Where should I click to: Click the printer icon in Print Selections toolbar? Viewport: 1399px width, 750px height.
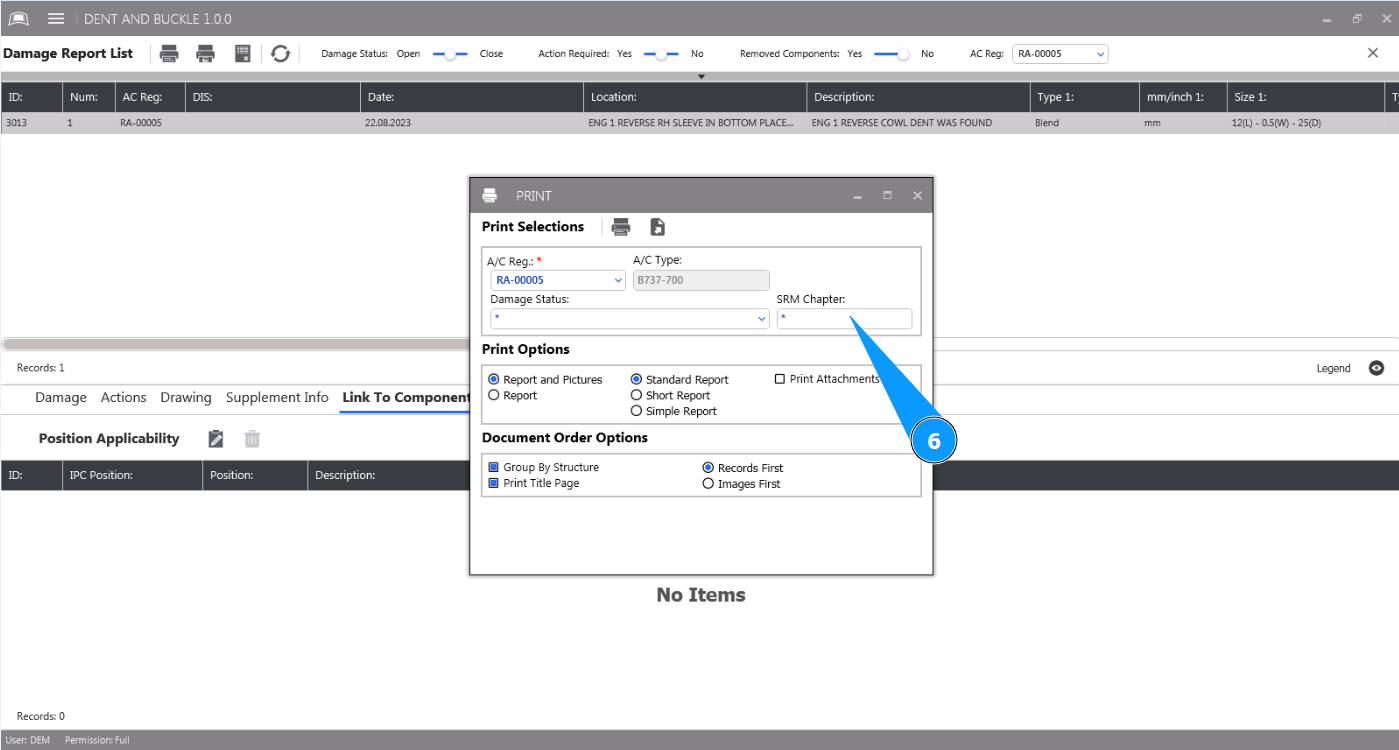[x=621, y=227]
